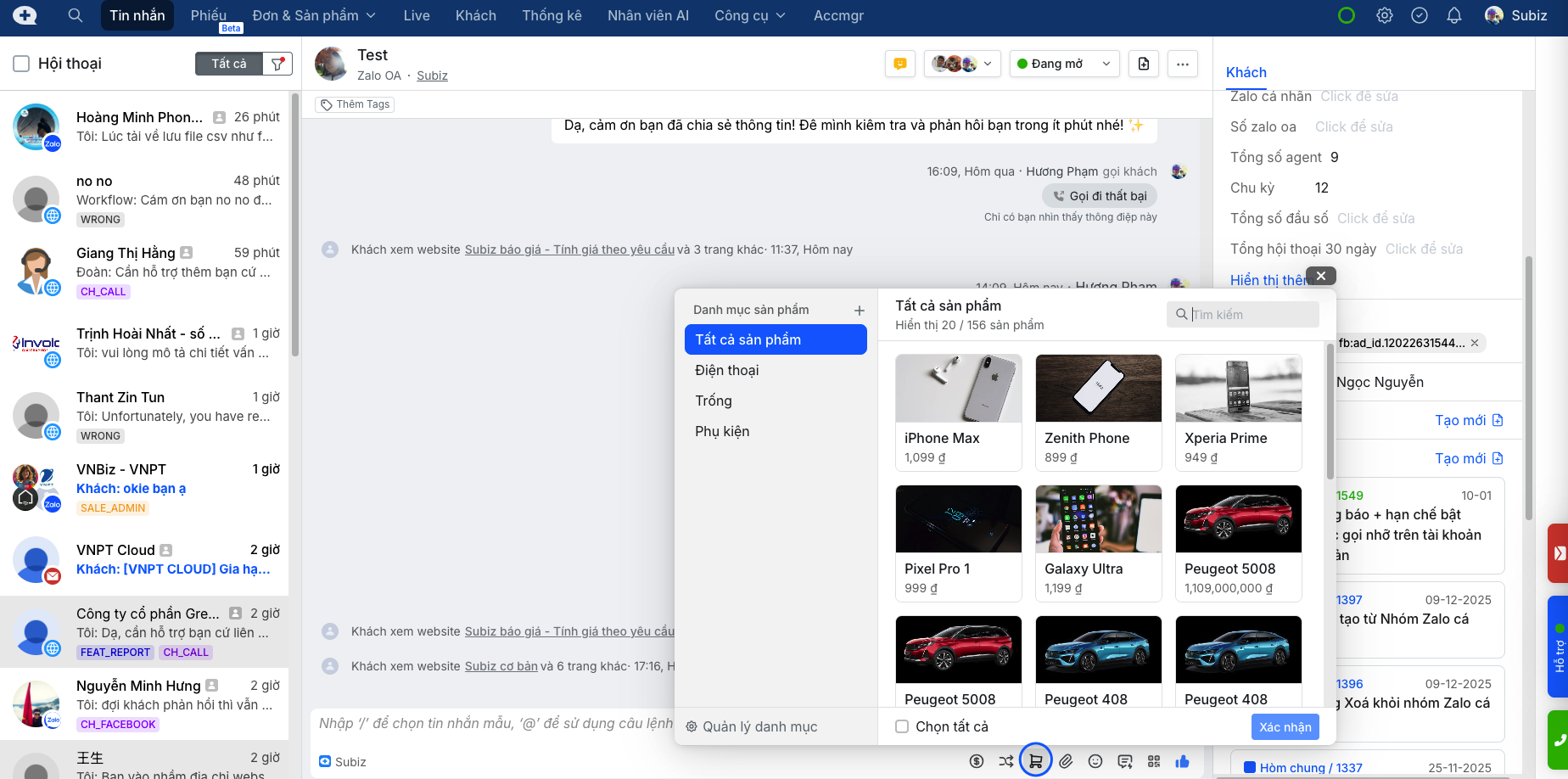Switch to the Thống kê tab
Screen dimensions: 1568x779
[x=552, y=15]
